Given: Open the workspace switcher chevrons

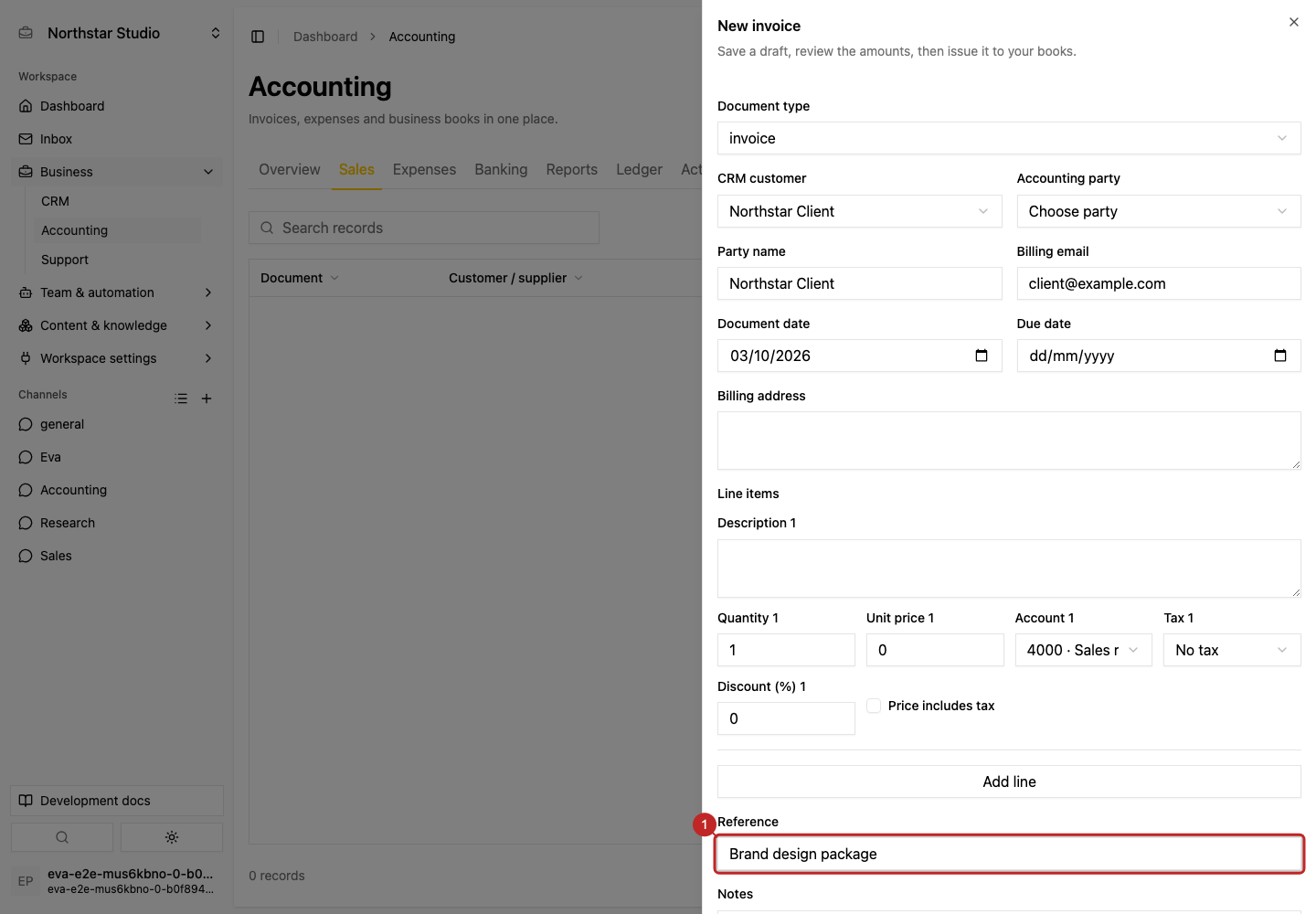Looking at the screenshot, I should (216, 33).
